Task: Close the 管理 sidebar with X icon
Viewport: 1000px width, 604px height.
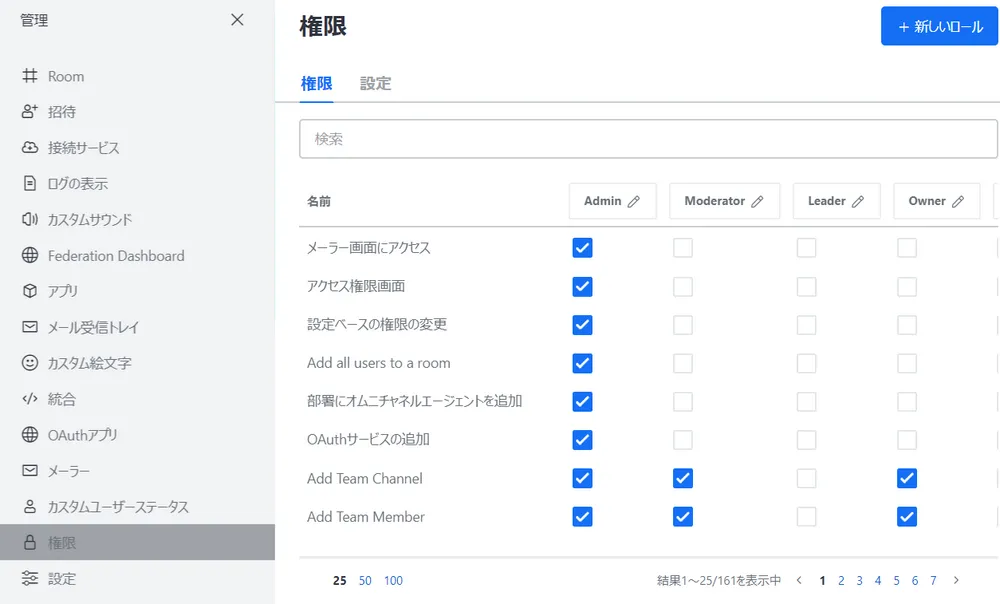Action: [237, 20]
